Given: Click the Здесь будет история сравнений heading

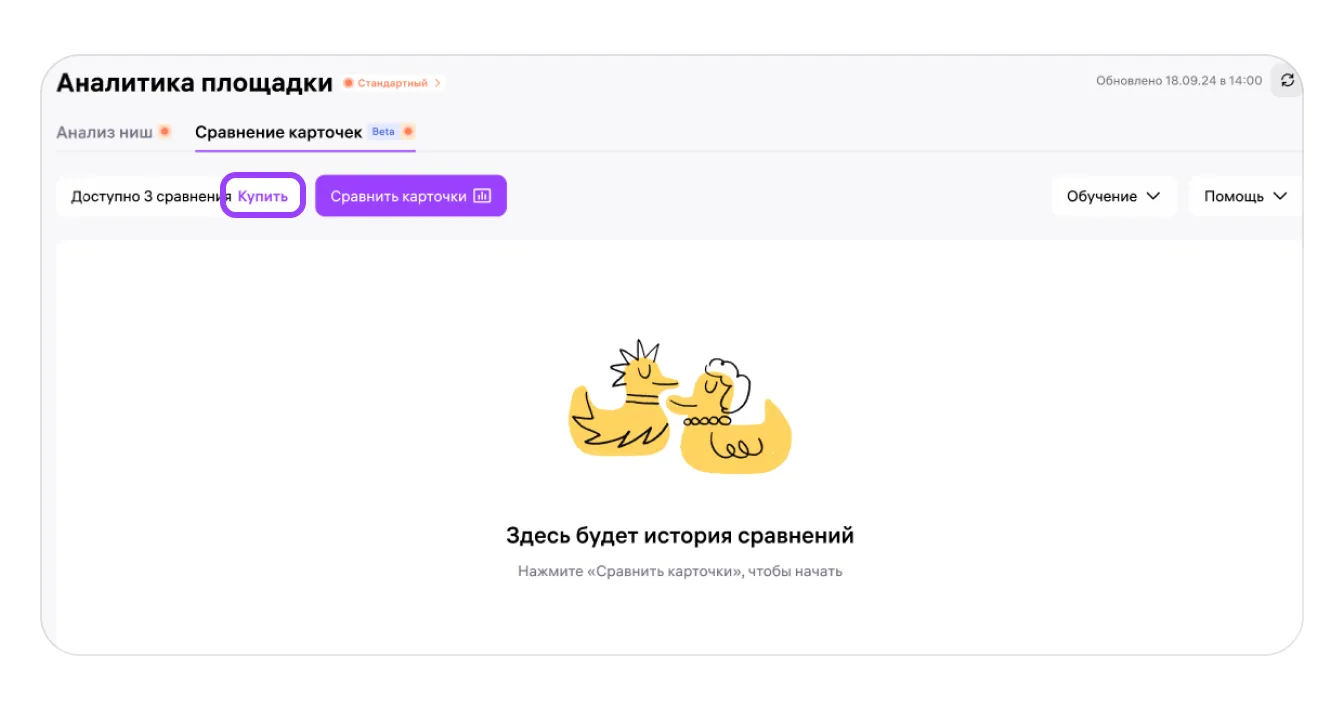Looking at the screenshot, I should point(680,536).
